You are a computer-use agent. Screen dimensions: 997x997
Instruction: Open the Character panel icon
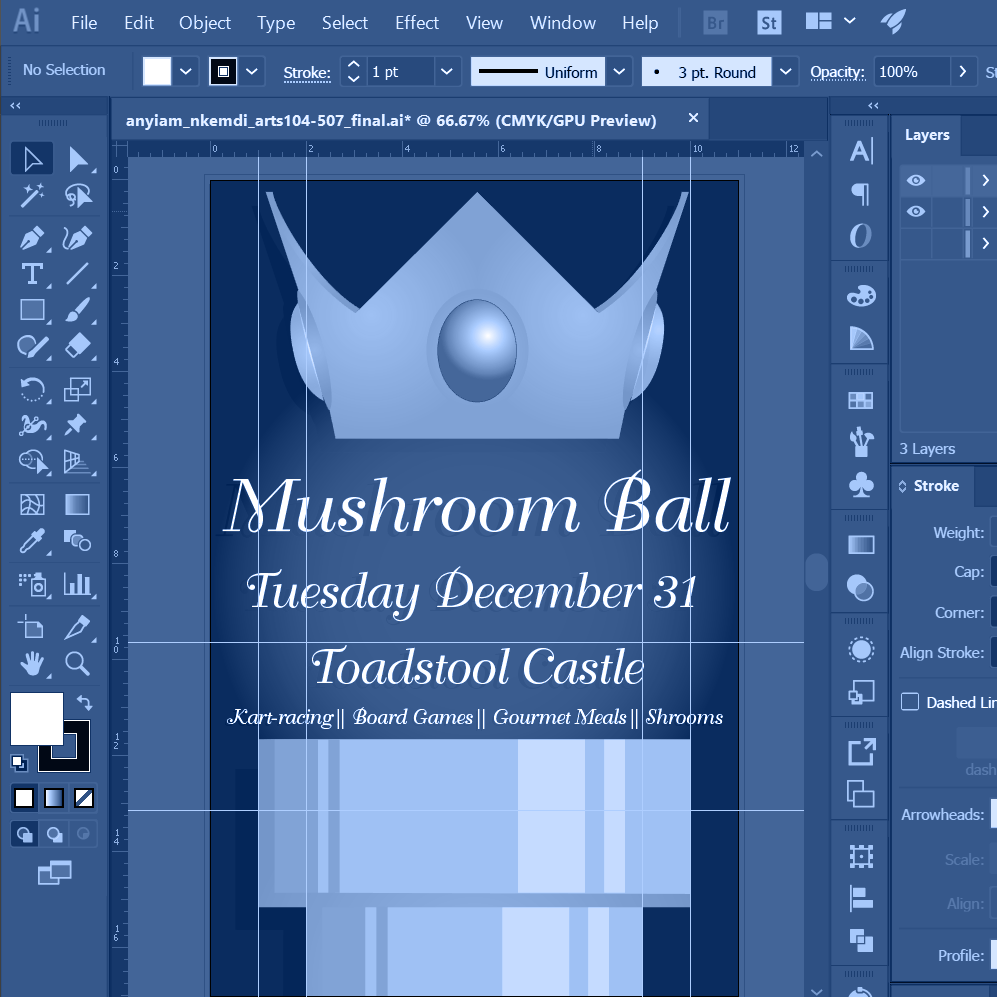[x=861, y=151]
